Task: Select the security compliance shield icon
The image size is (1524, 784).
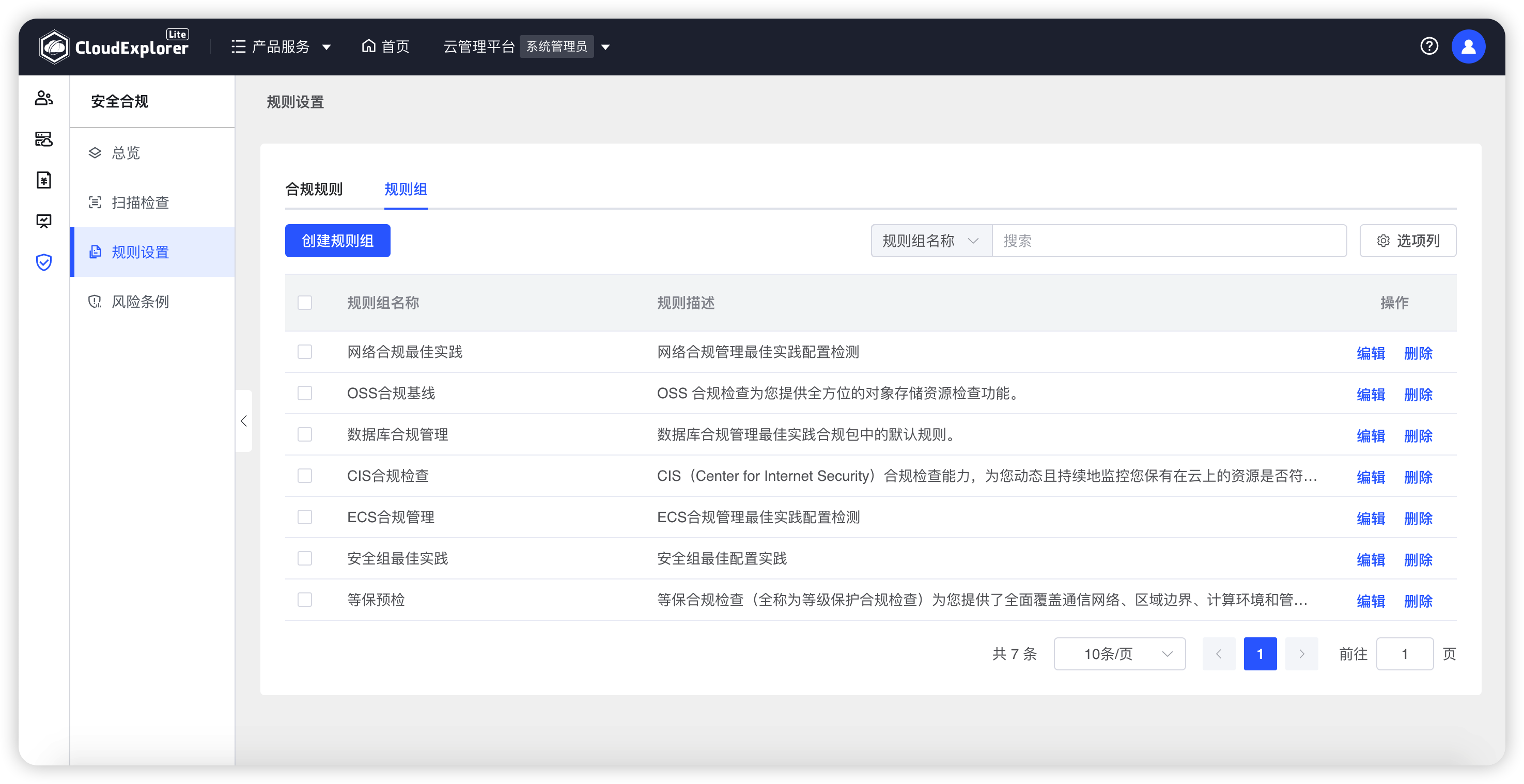Action: point(44,262)
